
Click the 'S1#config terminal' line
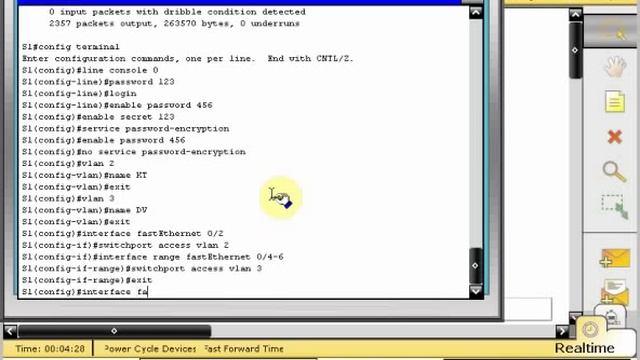(x=71, y=47)
